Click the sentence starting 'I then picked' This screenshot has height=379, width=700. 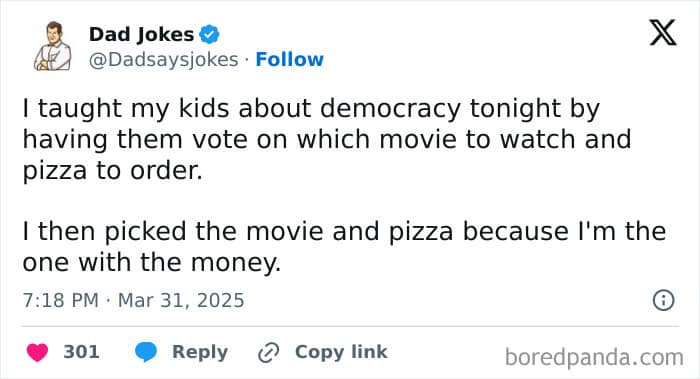[x=344, y=246]
